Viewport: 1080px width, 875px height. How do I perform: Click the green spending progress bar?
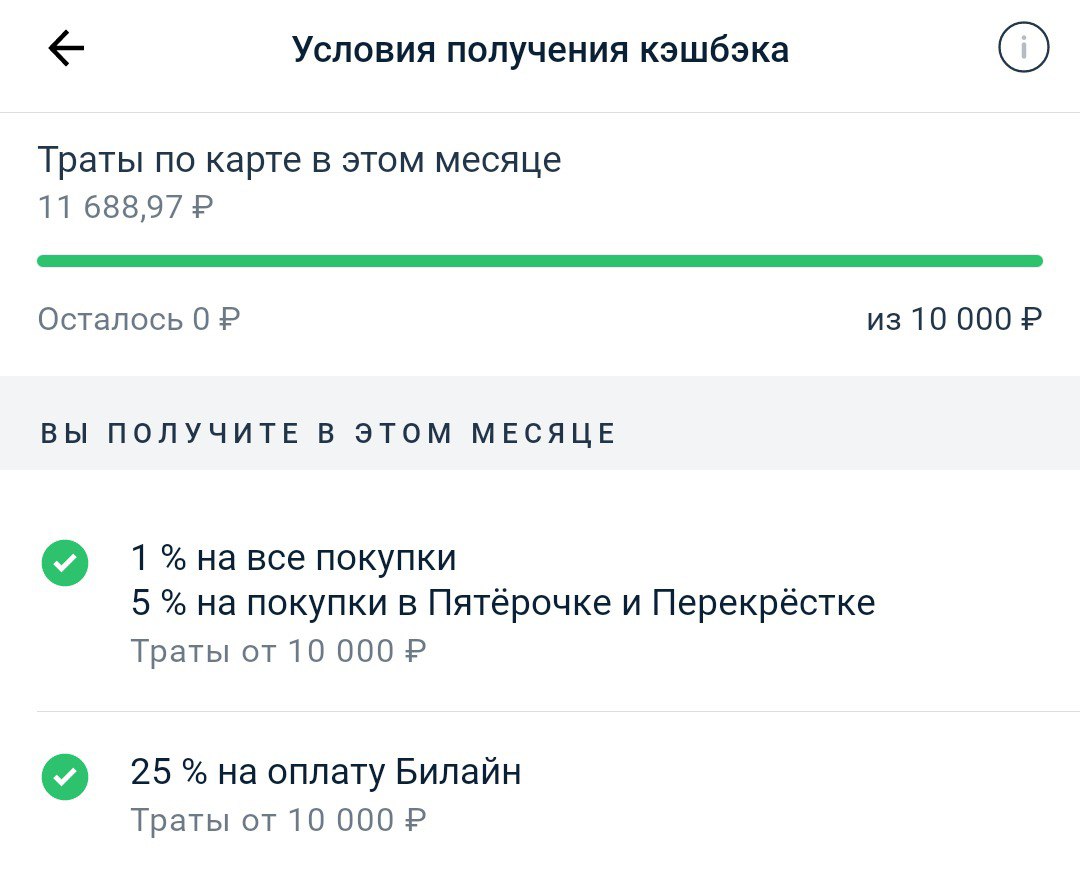coord(539,261)
